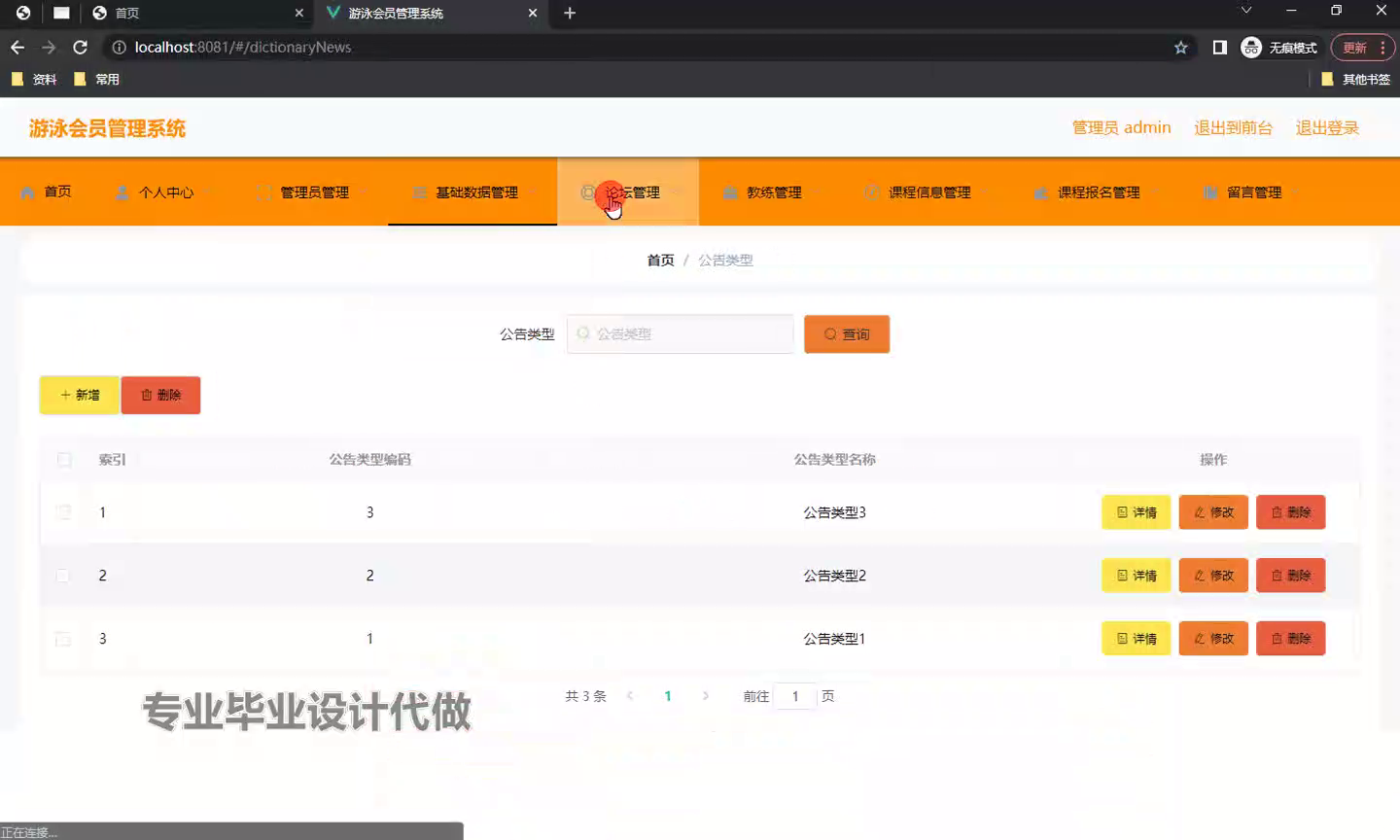The height and width of the screenshot is (840, 1400).
Task: Click the icon beside 课程信息管理
Action: coord(872,192)
